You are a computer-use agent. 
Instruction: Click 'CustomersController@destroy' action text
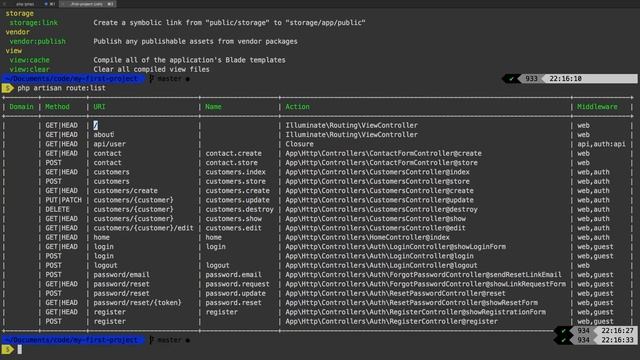pyautogui.click(x=423, y=210)
